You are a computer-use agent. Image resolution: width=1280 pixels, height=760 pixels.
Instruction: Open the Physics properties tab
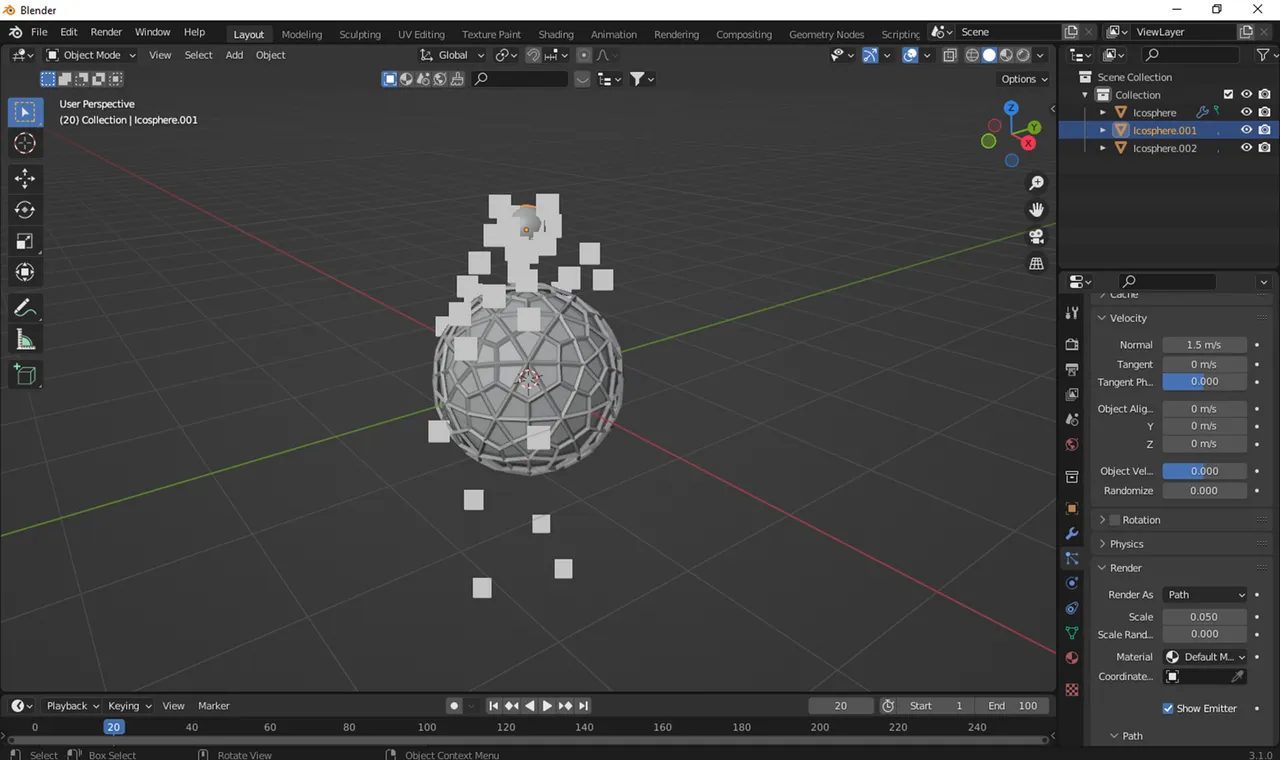coord(1072,583)
